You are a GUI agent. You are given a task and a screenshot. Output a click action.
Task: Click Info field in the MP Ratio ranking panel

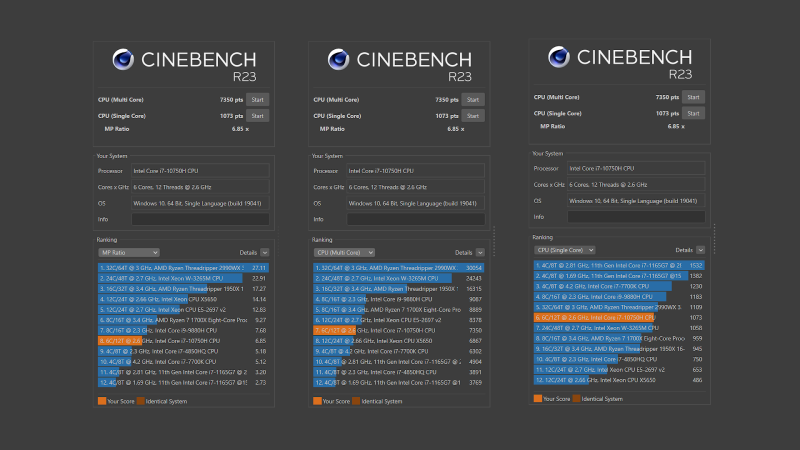(200, 219)
